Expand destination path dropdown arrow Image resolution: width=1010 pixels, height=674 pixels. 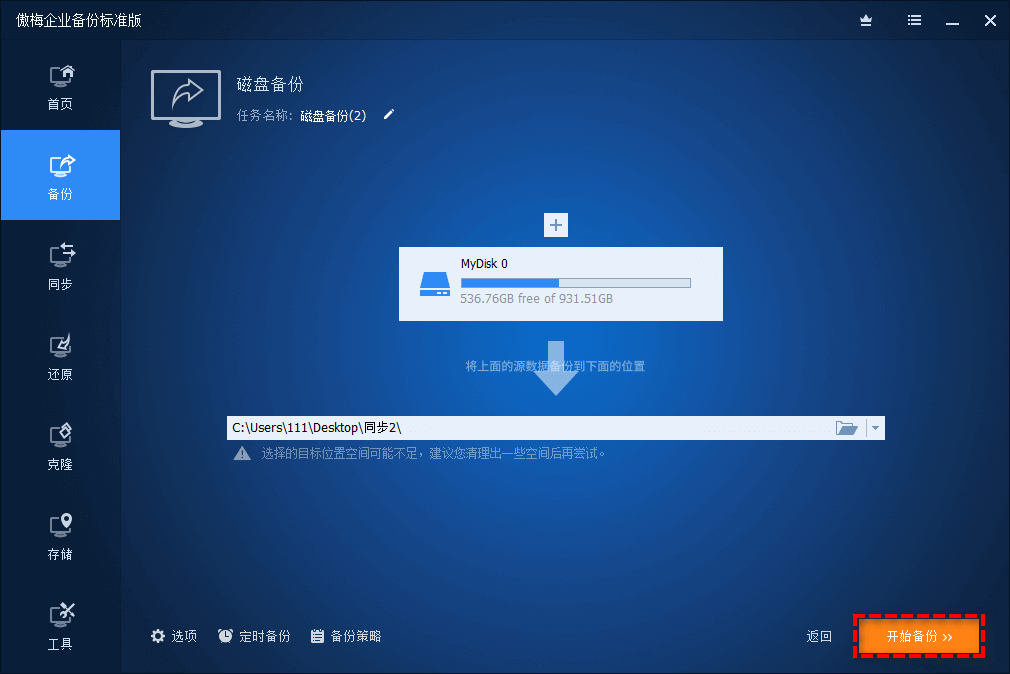(875, 428)
